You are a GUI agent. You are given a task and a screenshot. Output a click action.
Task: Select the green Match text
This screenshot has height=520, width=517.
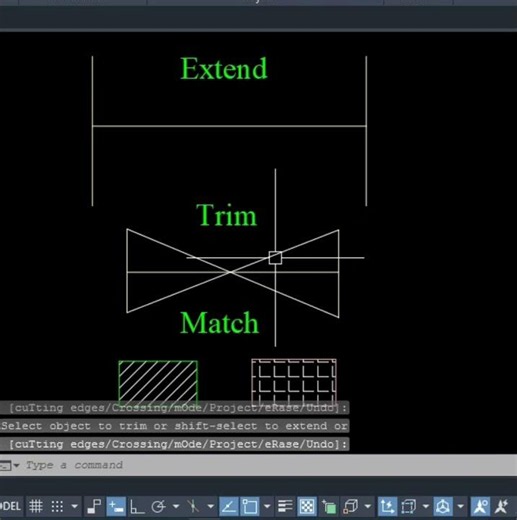(219, 323)
